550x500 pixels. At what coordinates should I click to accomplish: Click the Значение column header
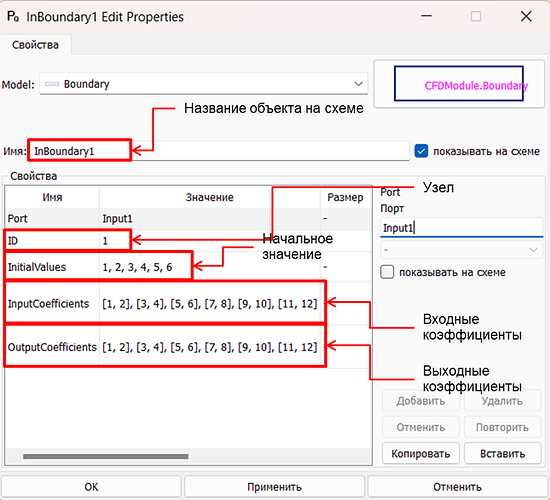click(210, 197)
